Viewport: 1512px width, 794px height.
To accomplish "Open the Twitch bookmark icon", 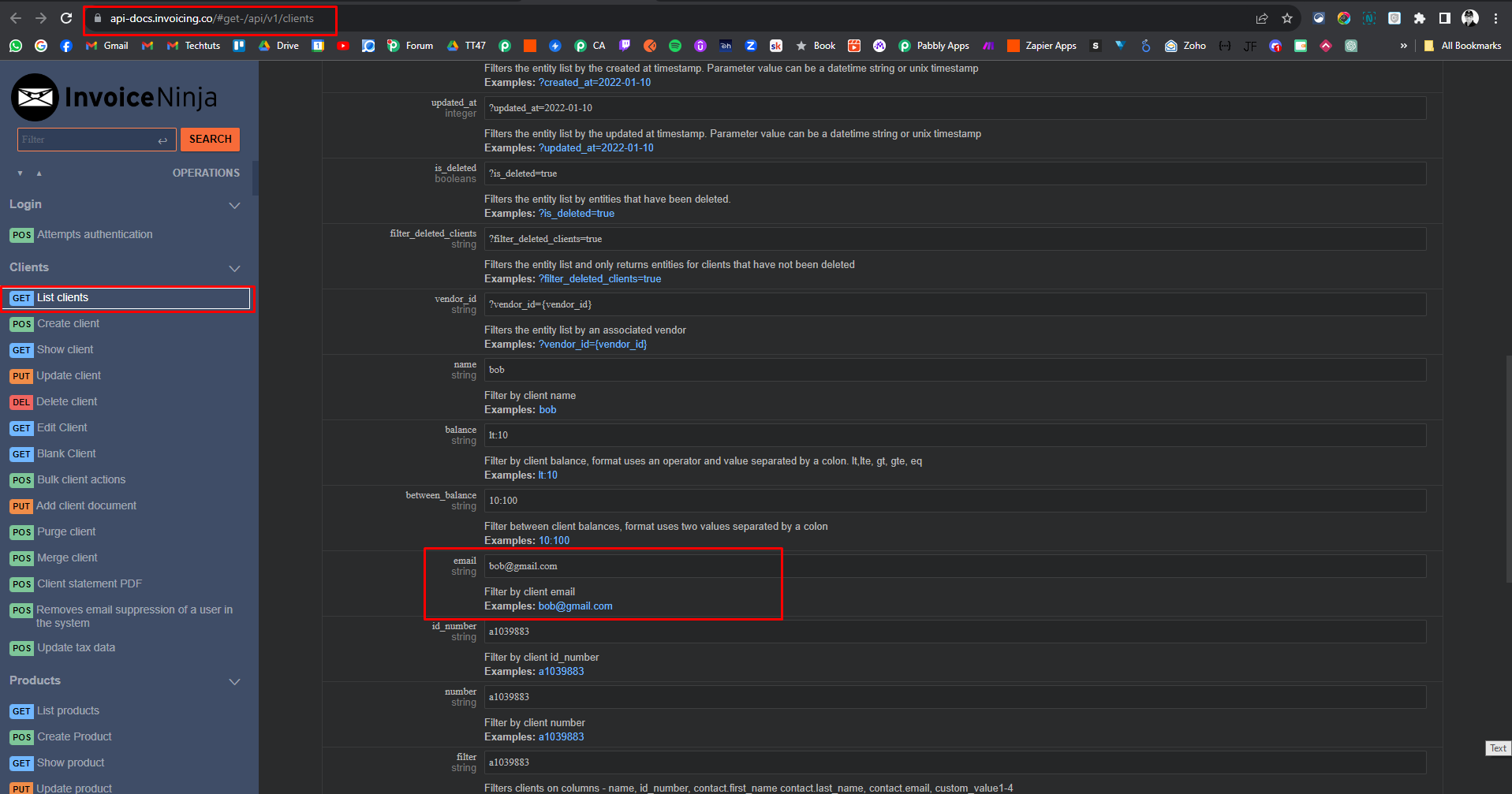I will (x=625, y=46).
